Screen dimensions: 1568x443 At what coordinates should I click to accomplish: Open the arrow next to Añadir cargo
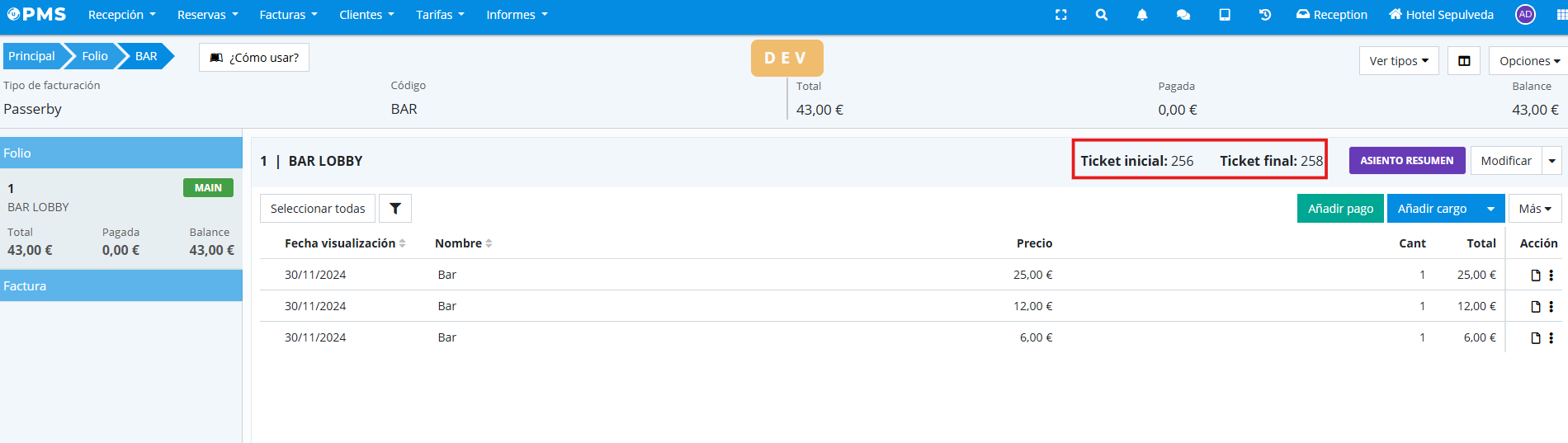click(1490, 209)
